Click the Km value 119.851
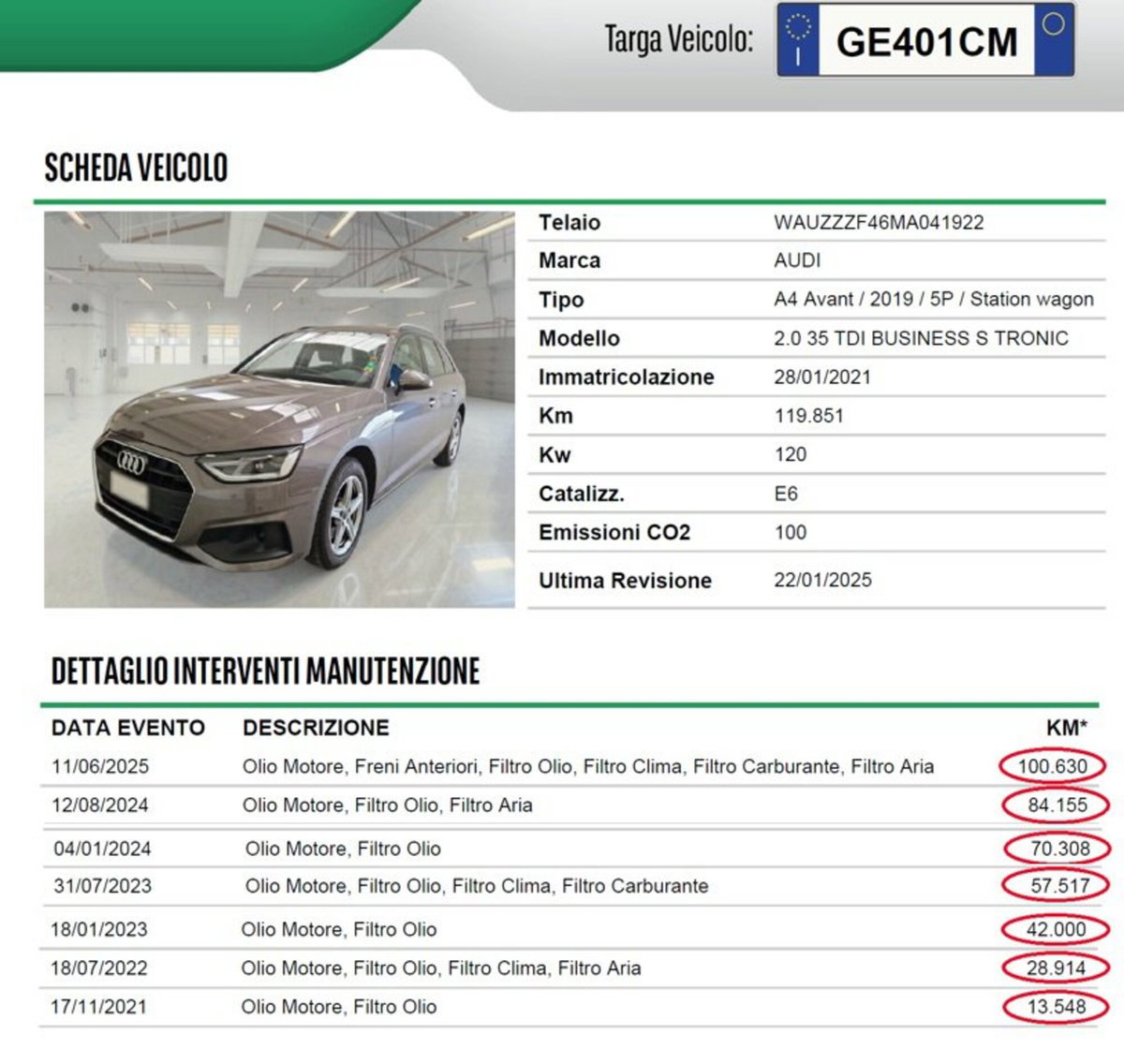 [x=808, y=416]
